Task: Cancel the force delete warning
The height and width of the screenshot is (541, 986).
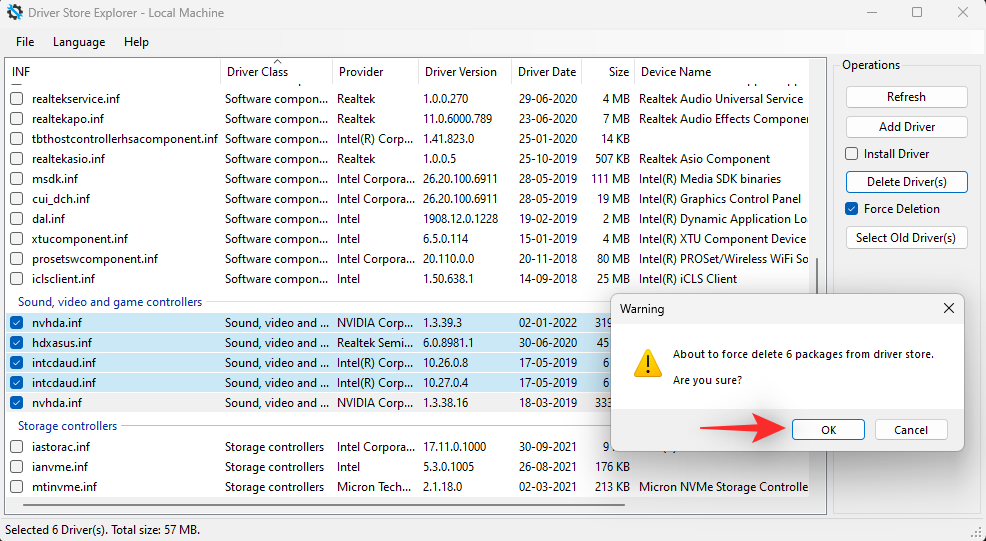Action: tap(910, 430)
